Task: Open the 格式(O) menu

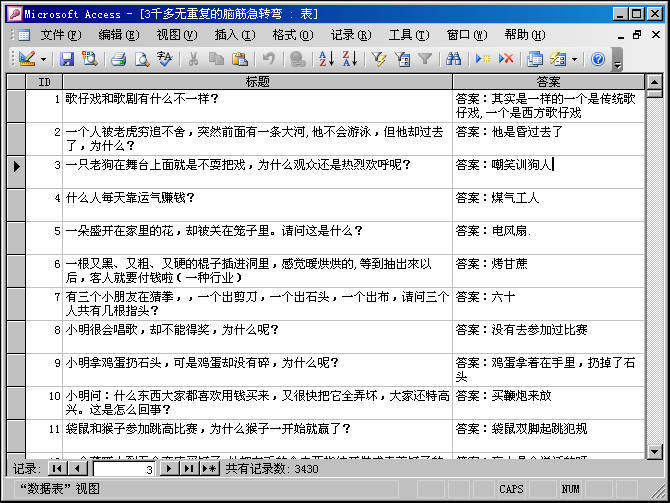Action: pos(293,35)
